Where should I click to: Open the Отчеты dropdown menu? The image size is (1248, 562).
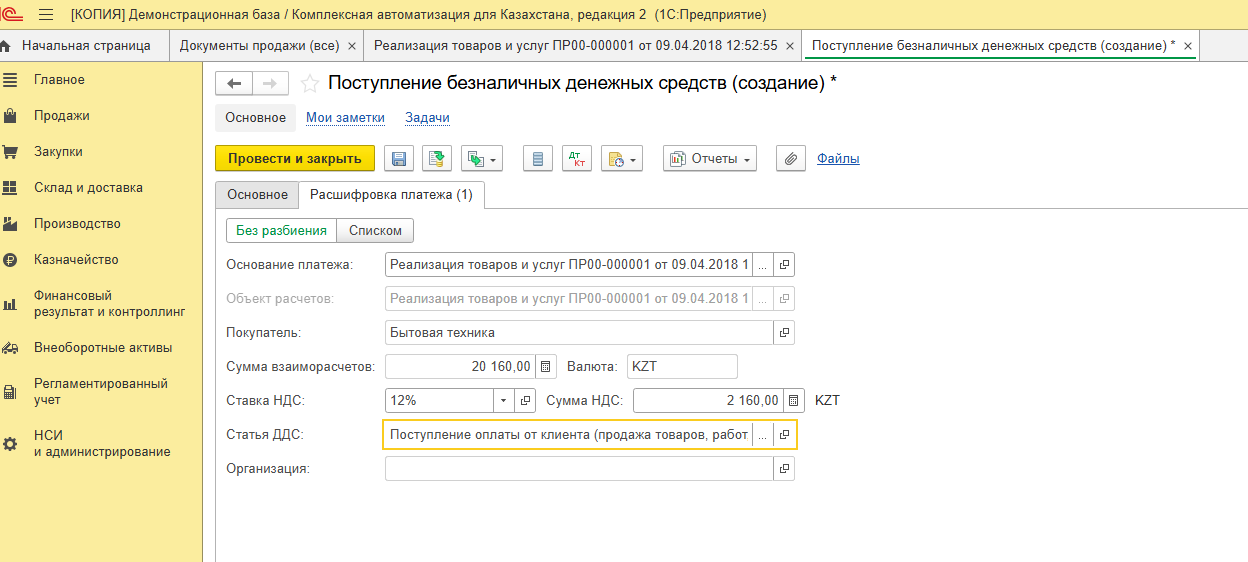click(709, 159)
